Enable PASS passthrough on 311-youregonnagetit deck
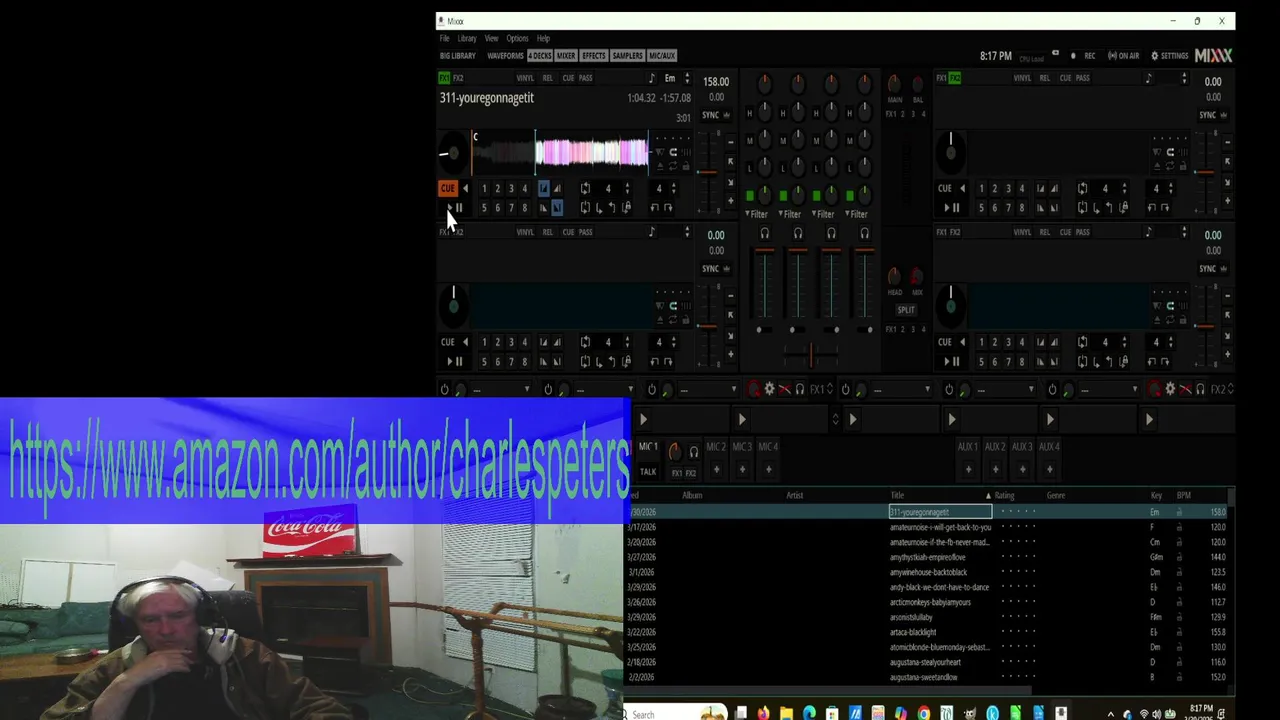1280x720 pixels. point(585,78)
